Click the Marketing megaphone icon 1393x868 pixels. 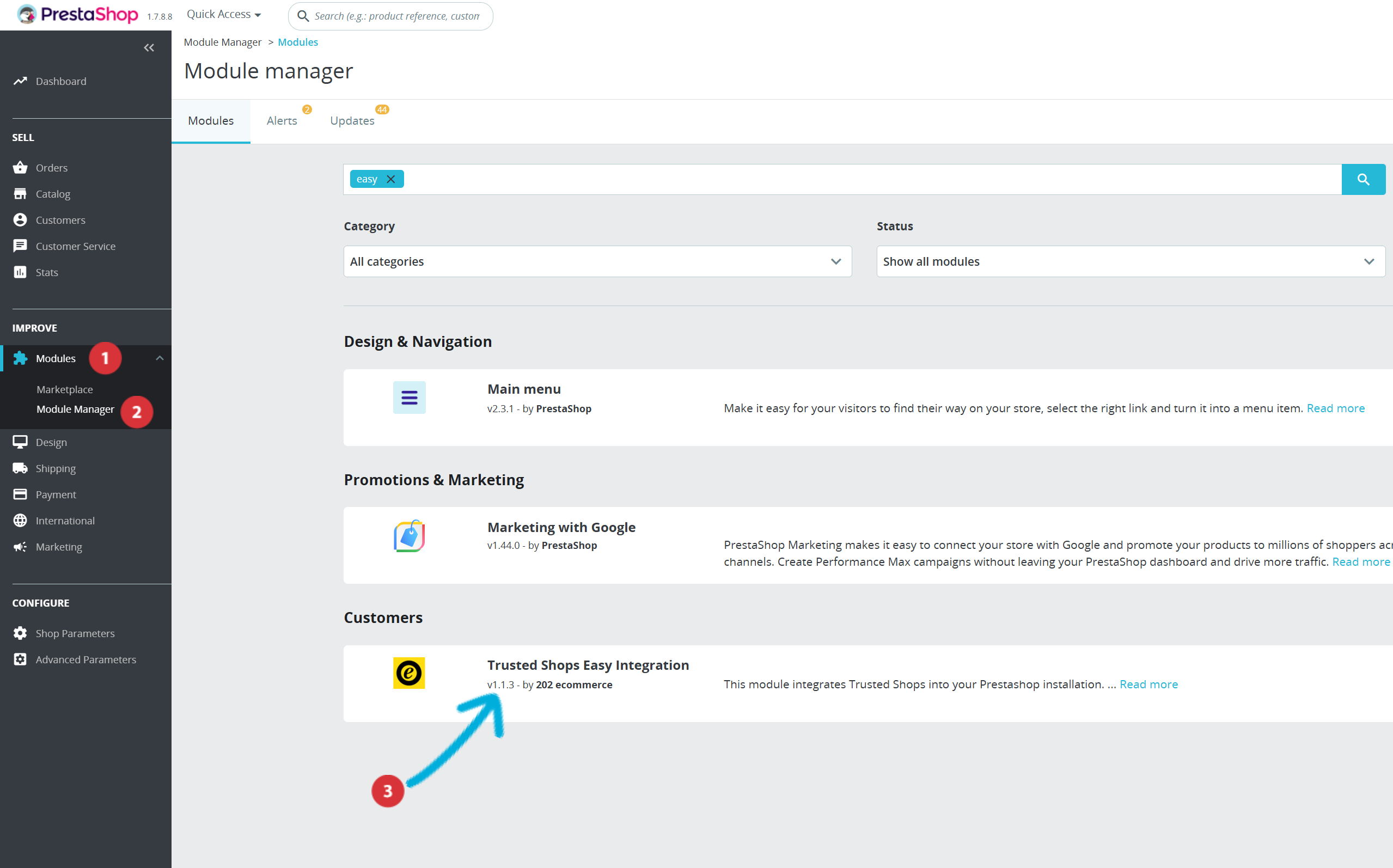coord(20,547)
